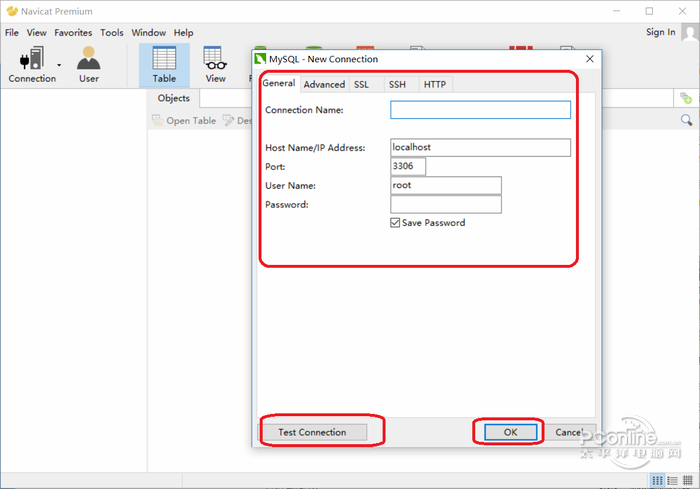Select the General tab in the dialog
Image resolution: width=700 pixels, height=489 pixels.
coord(279,83)
